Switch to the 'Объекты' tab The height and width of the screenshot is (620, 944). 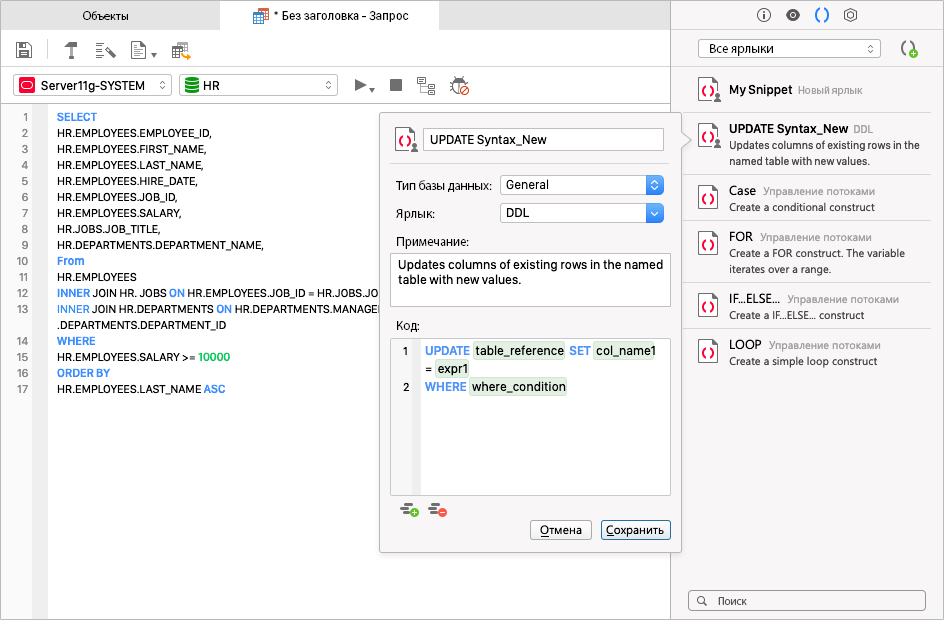(x=106, y=16)
